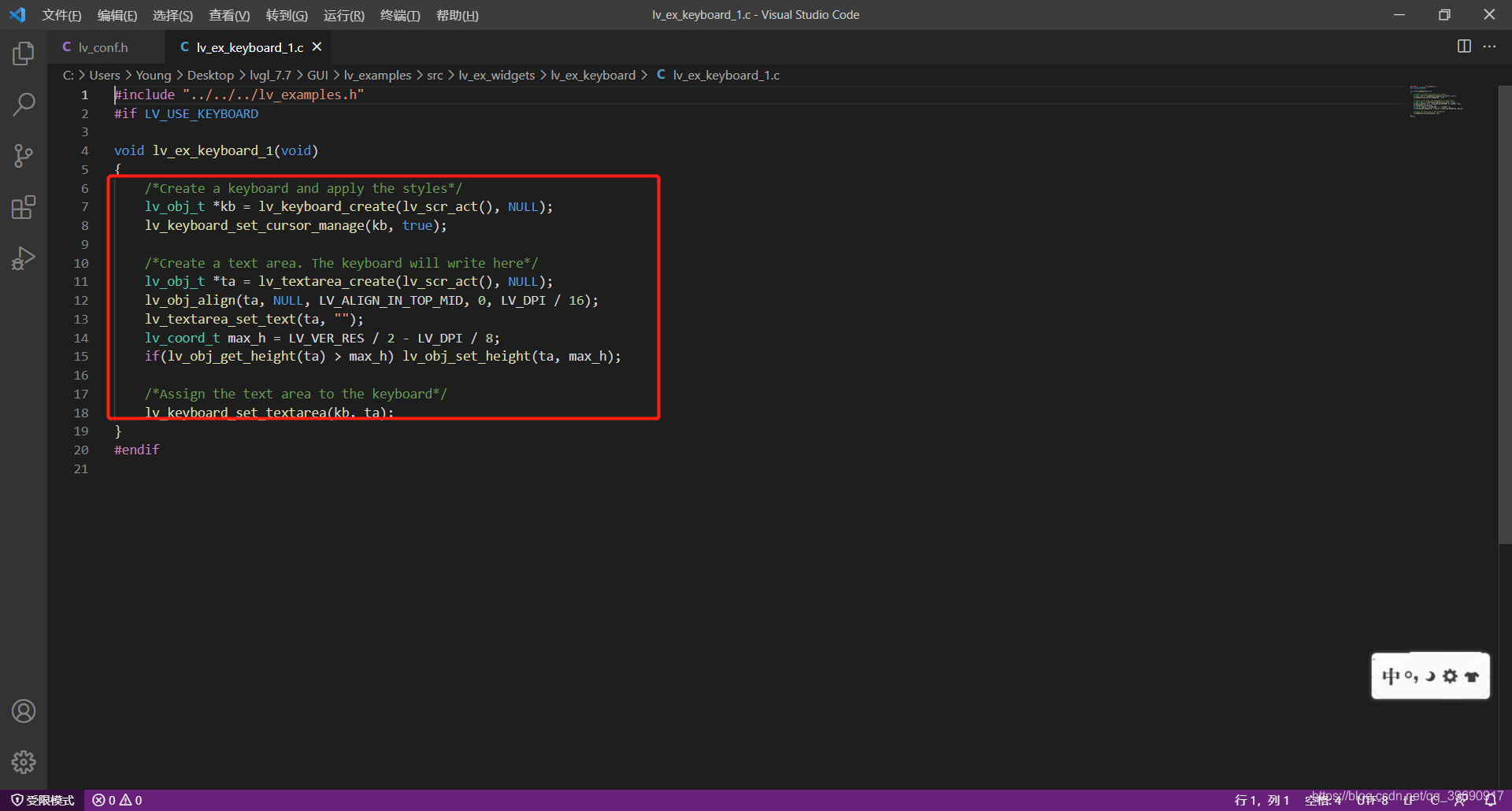Image resolution: width=1512 pixels, height=811 pixels.
Task: Open the lv_ex_widgets breadcrumb dropdown
Action: point(497,75)
